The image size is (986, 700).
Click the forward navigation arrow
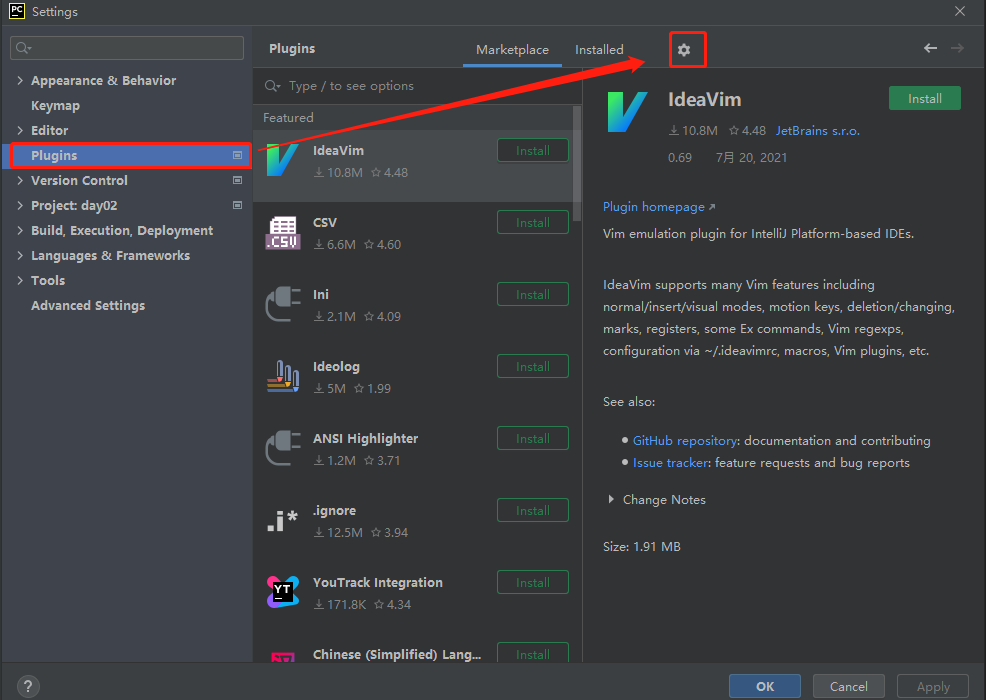coord(957,48)
